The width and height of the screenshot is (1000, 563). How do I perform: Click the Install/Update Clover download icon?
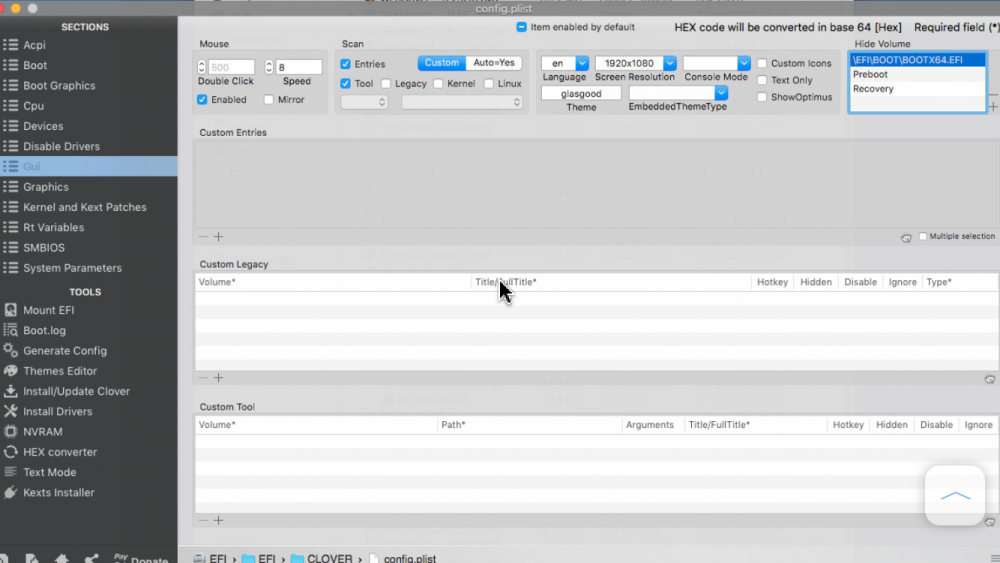tap(10, 391)
